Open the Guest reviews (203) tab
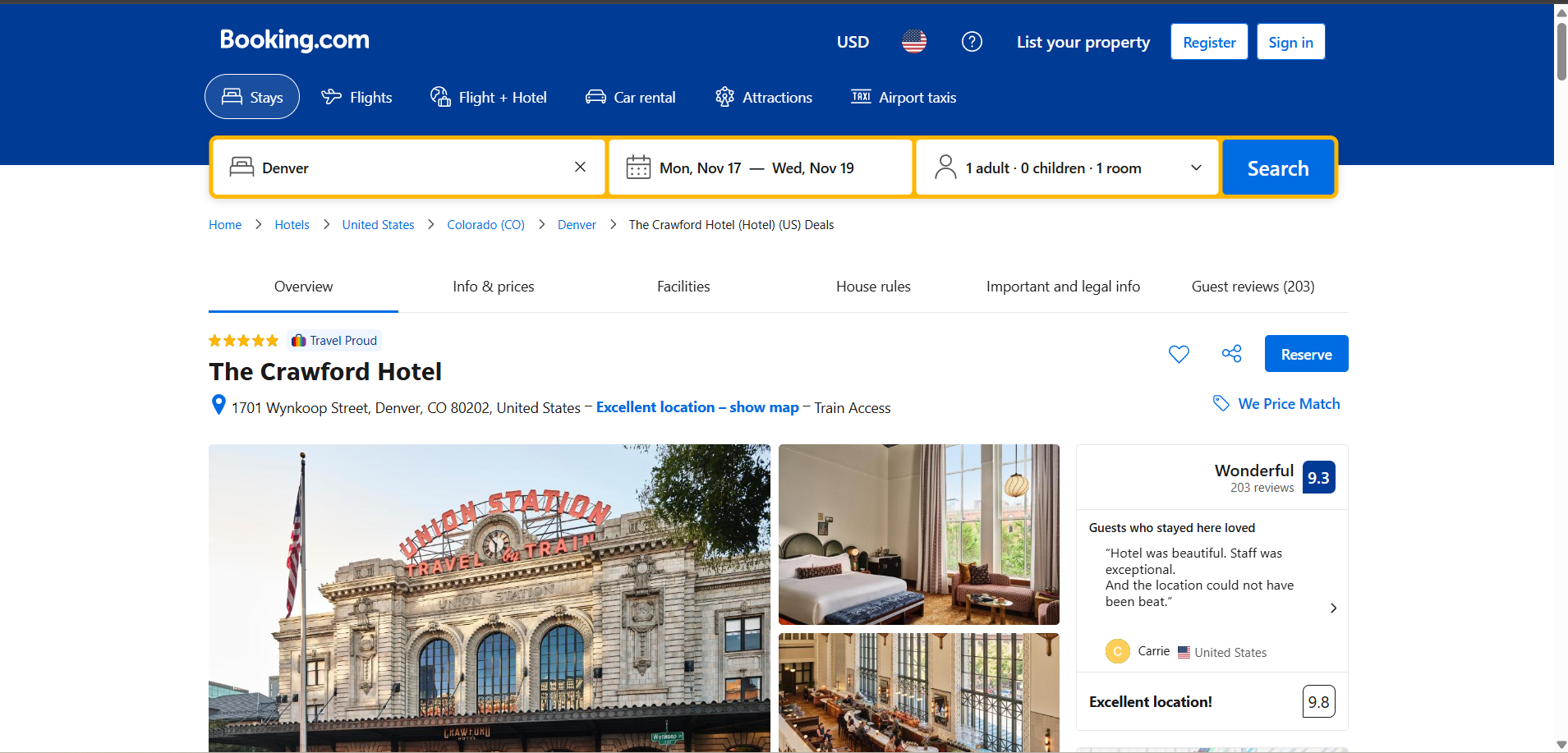 click(x=1253, y=287)
